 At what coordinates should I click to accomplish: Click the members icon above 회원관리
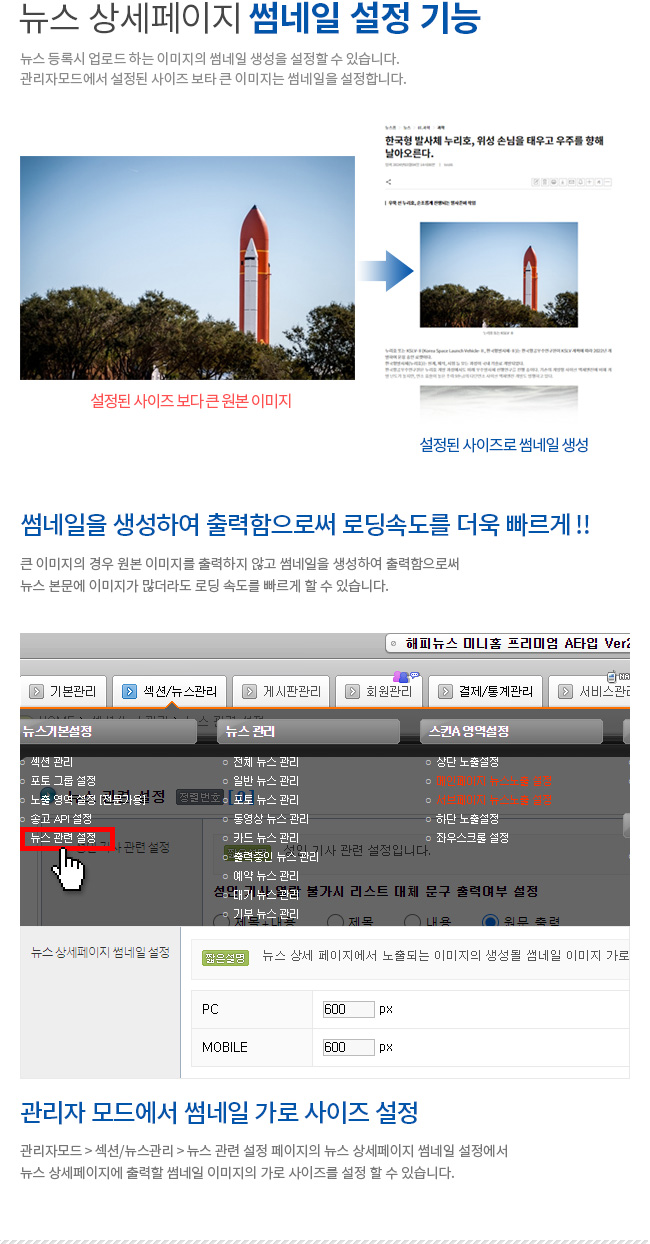pyautogui.click(x=405, y=677)
